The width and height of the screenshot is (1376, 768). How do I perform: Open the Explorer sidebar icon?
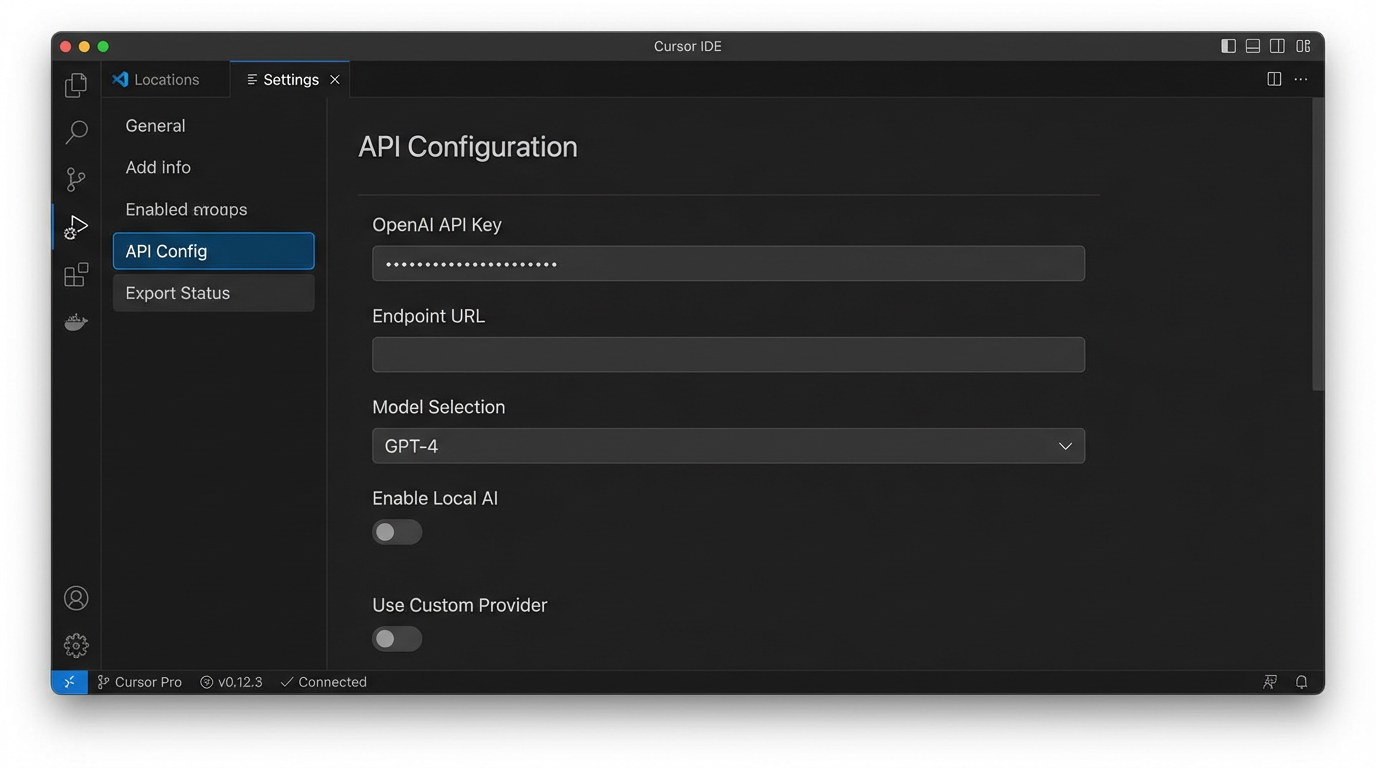(76, 85)
